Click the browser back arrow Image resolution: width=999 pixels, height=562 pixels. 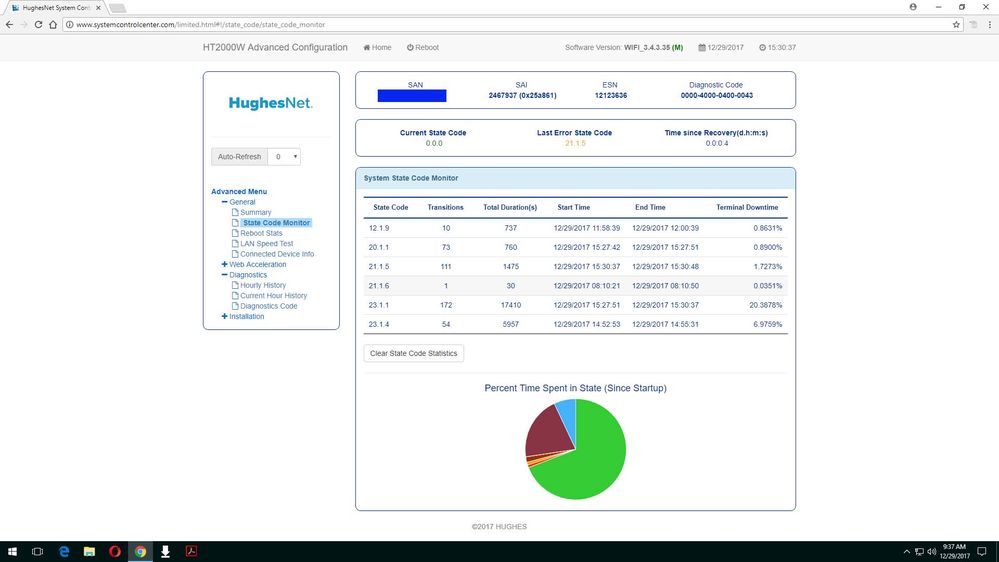click(9, 24)
